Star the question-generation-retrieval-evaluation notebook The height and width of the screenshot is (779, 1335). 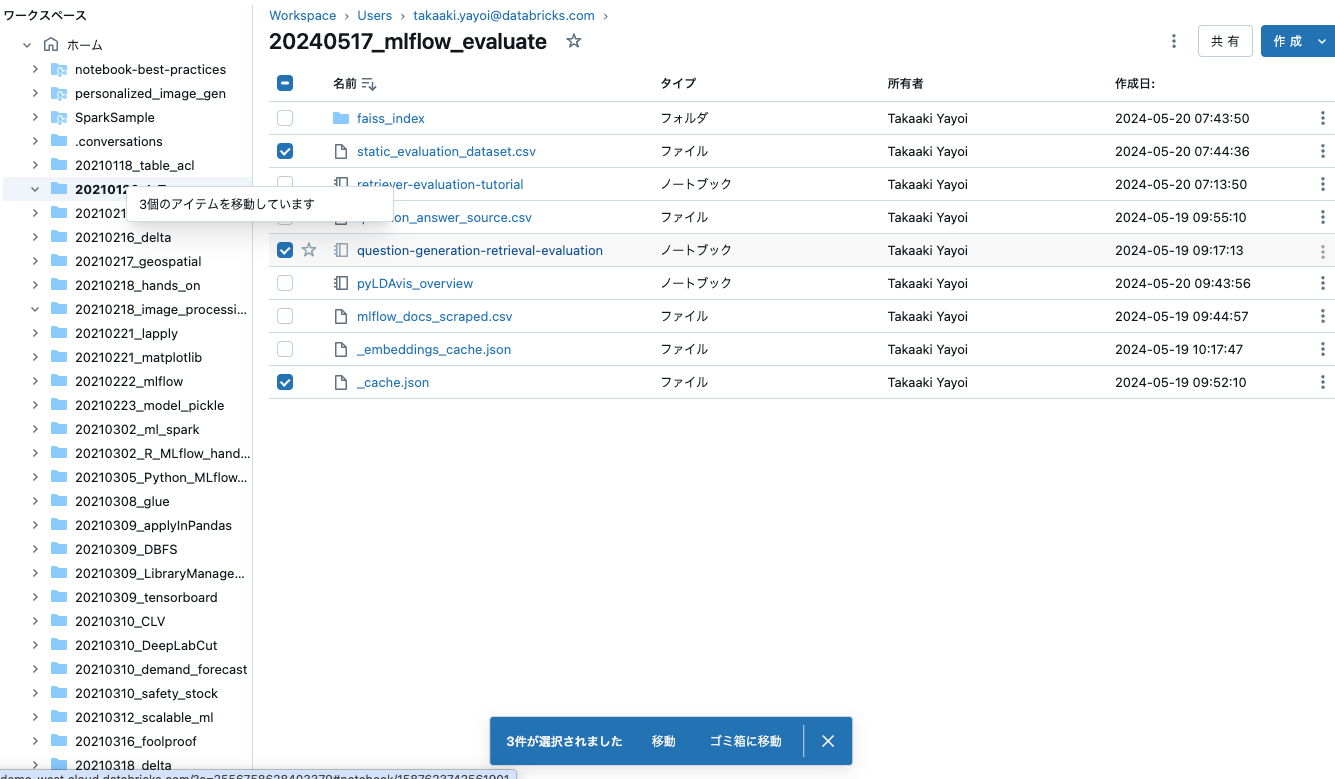click(309, 249)
